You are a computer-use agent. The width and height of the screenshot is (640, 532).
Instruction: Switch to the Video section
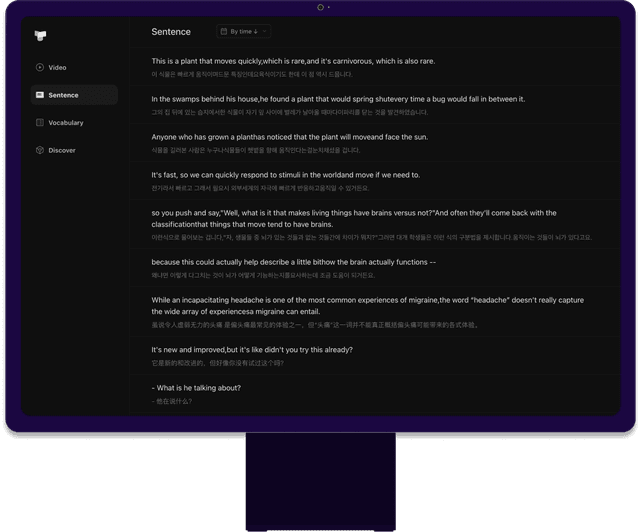tap(57, 68)
